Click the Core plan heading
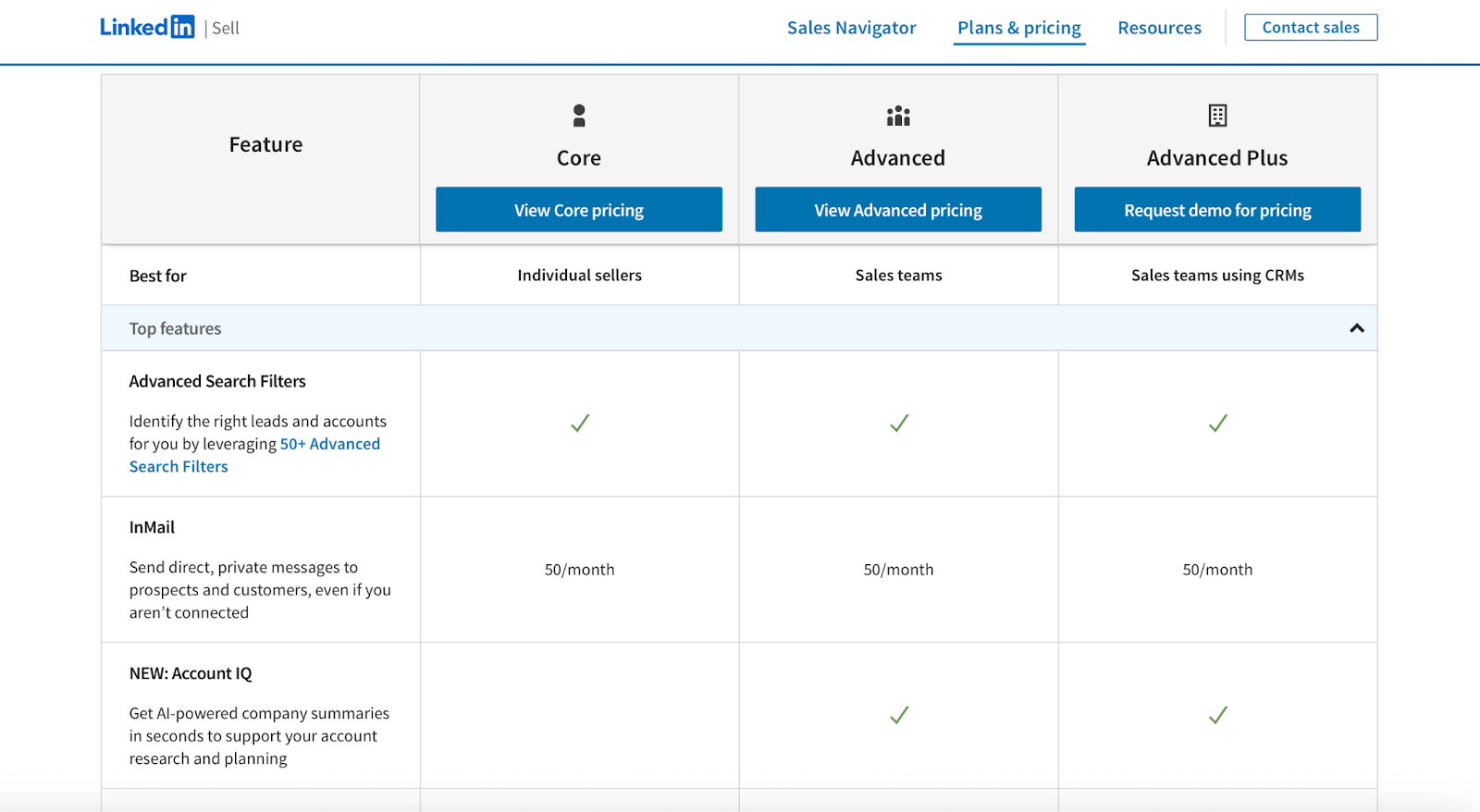 (x=579, y=158)
